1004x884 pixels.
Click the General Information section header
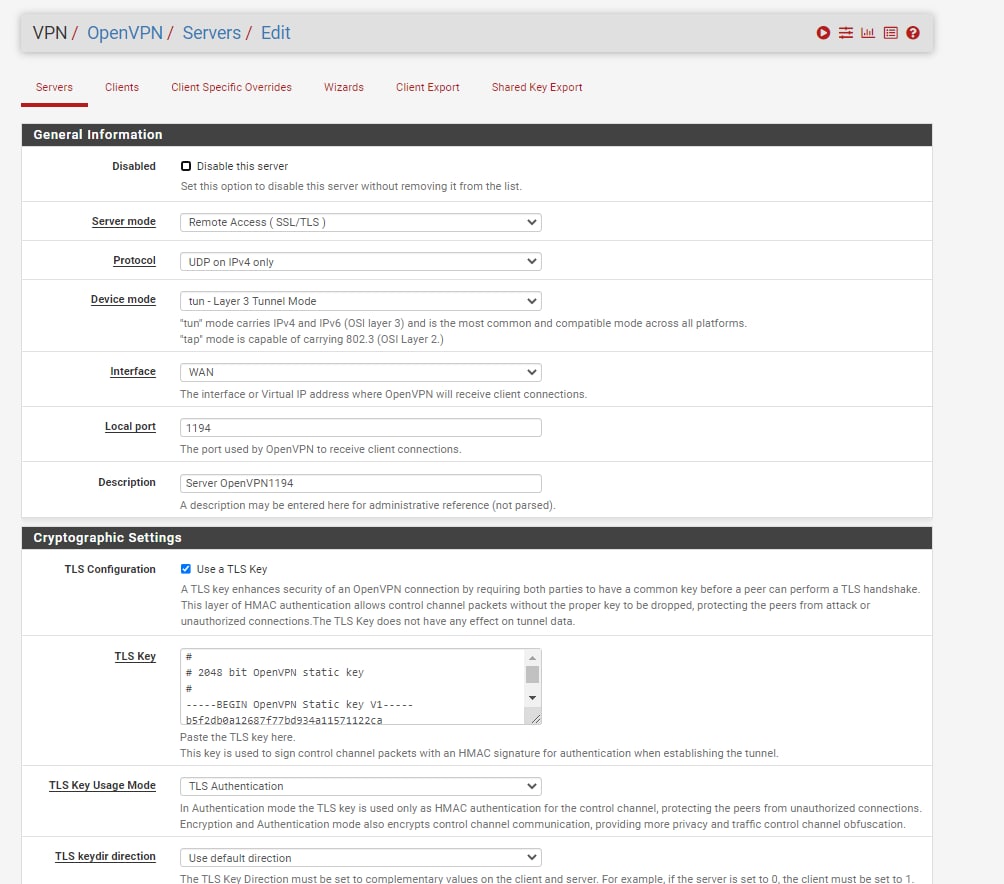click(x=476, y=134)
